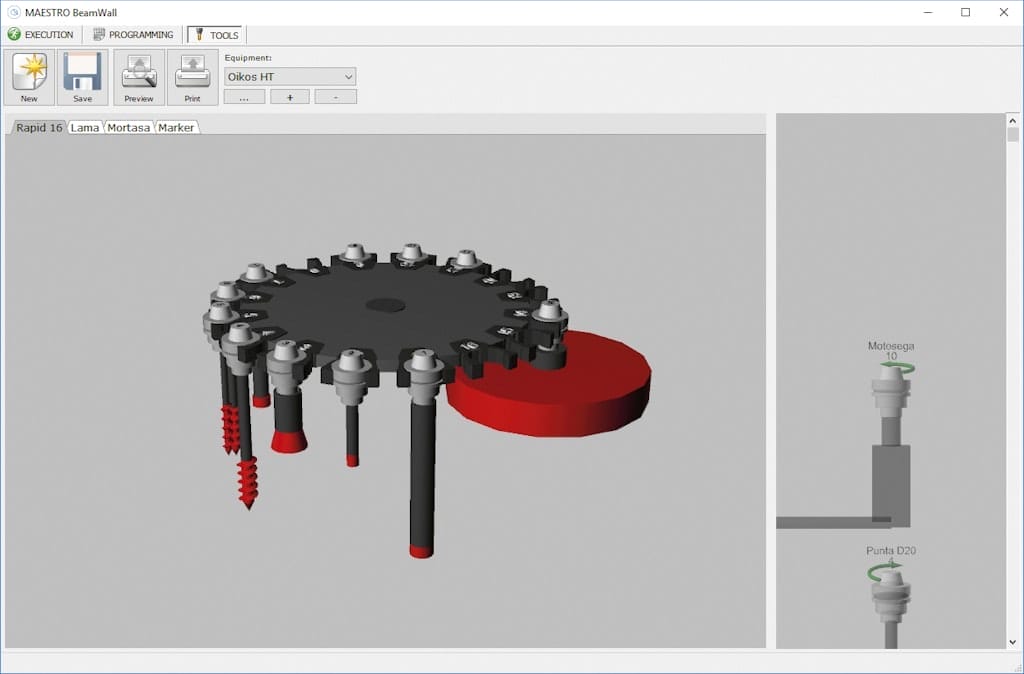The height and width of the screenshot is (674, 1024).
Task: Switch to the PROGRAMMING tab
Action: coord(133,35)
